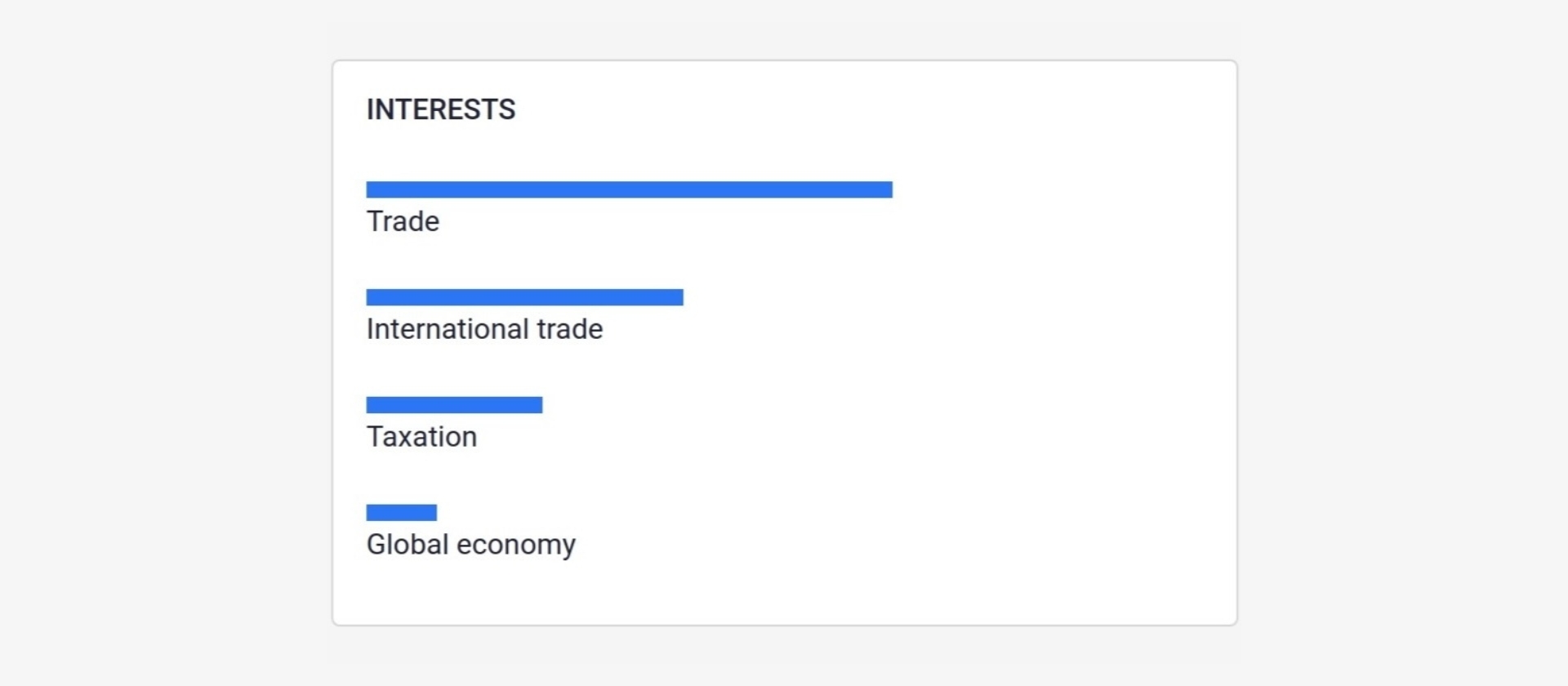Click the gray page background outside the card
Viewport: 1568px width, 686px height.
pyautogui.click(x=163, y=327)
